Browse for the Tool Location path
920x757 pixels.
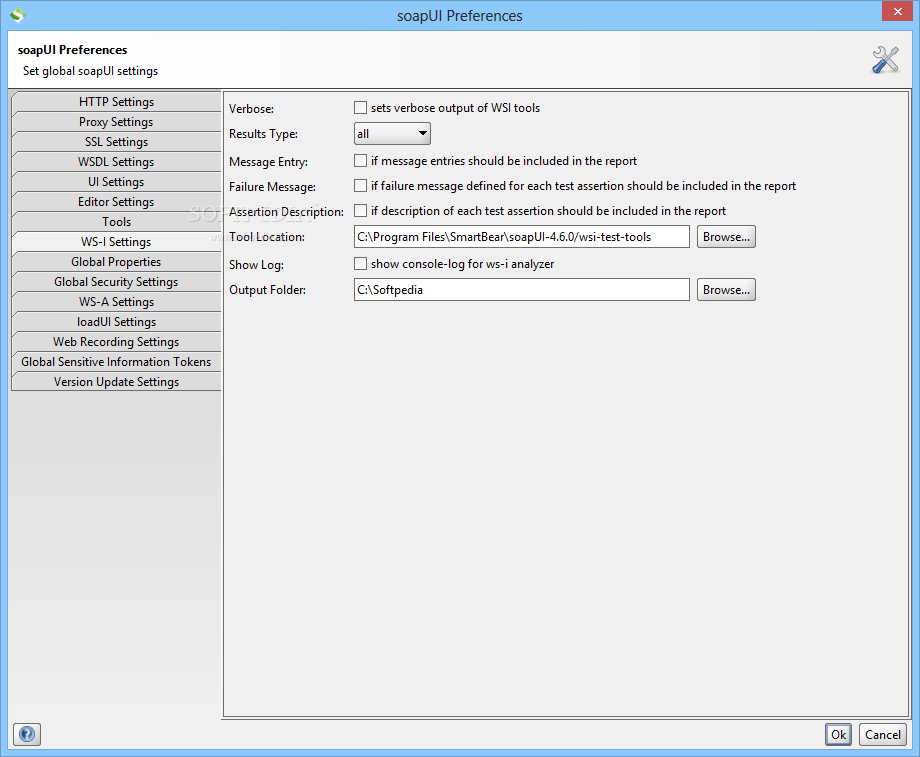pos(726,236)
